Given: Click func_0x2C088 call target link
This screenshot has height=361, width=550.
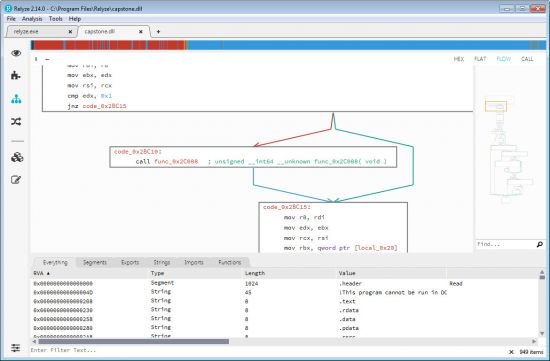Looking at the screenshot, I should click(x=176, y=161).
